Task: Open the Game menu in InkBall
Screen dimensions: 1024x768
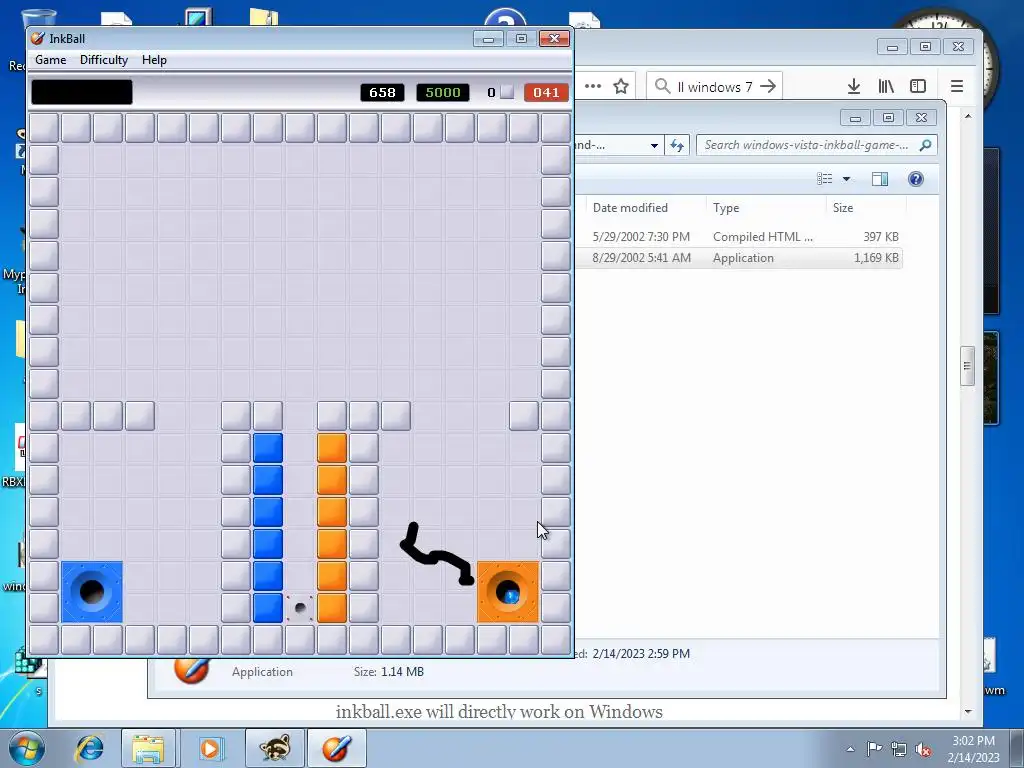Action: click(x=50, y=59)
